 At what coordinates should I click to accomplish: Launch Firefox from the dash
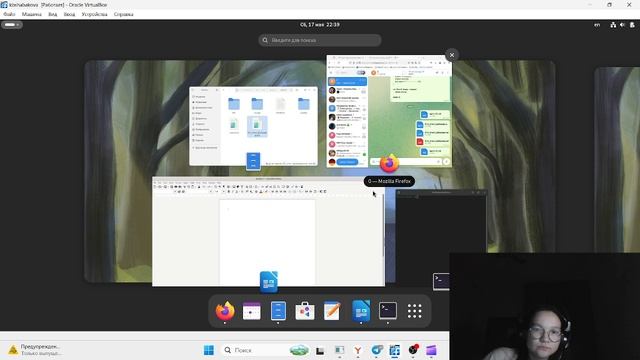(225, 311)
